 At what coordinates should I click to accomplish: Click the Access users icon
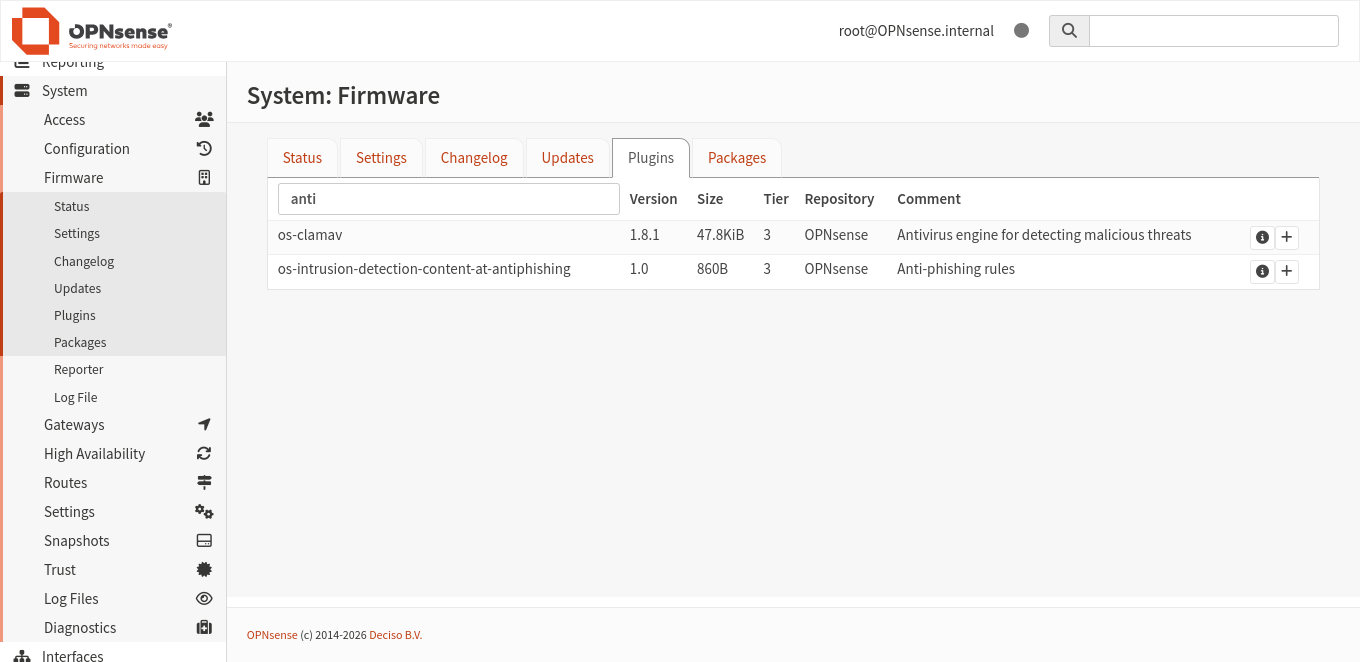click(x=204, y=119)
